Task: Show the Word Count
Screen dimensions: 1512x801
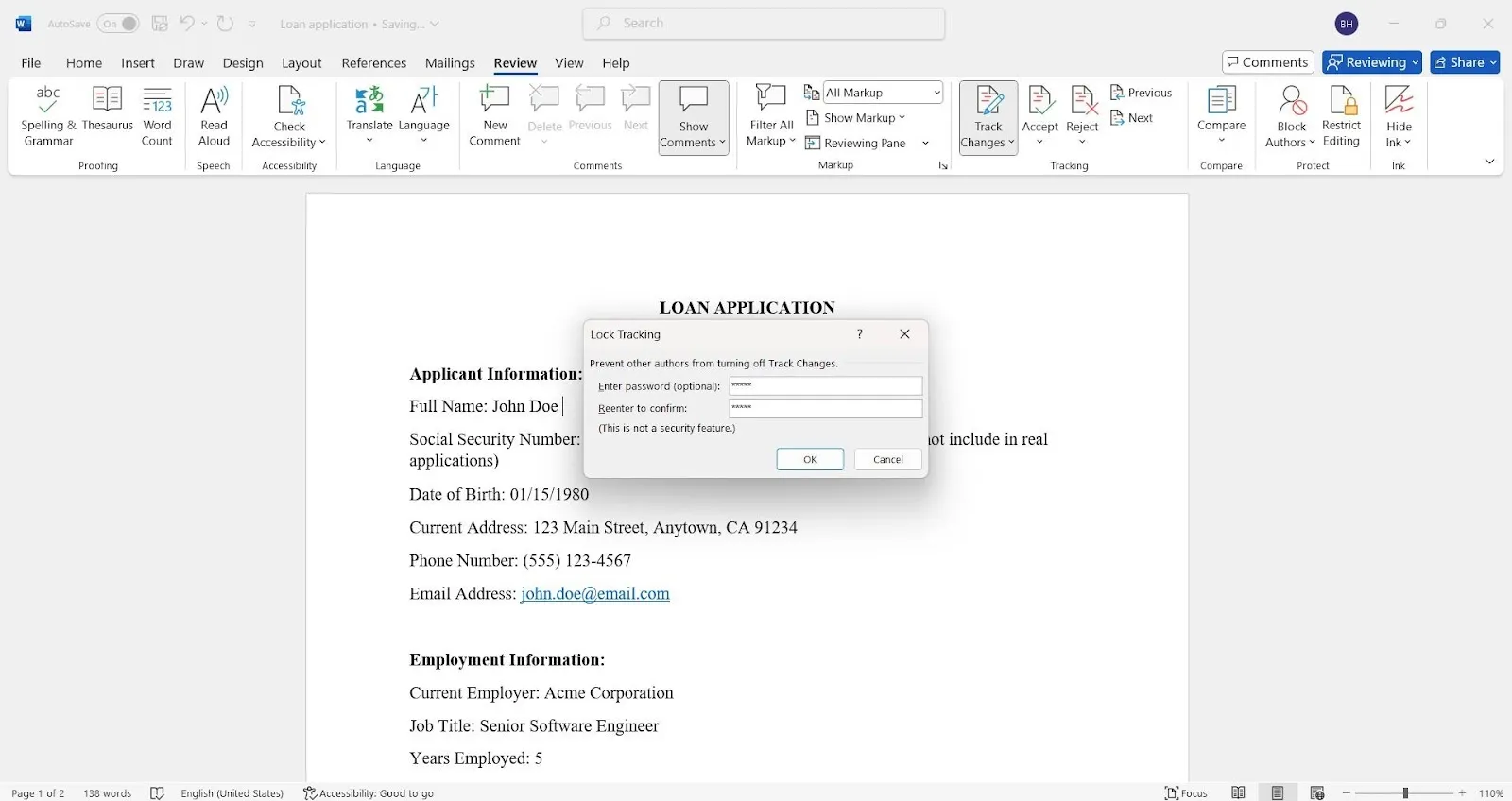Action: tap(157, 116)
